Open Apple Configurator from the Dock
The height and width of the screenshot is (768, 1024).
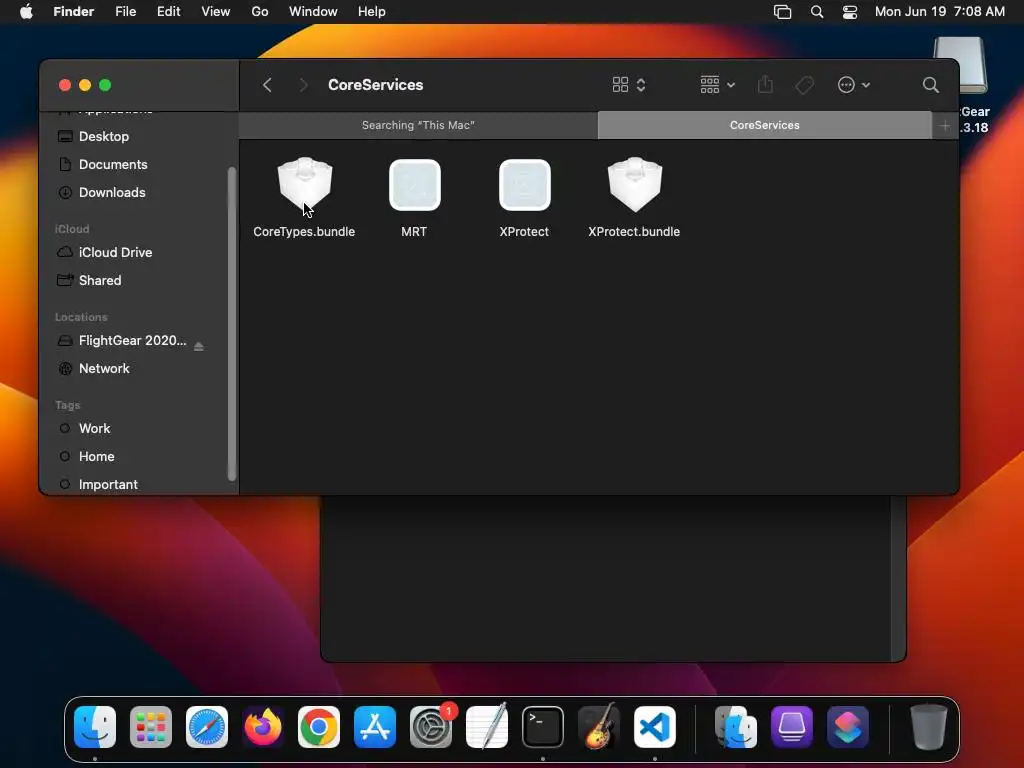click(792, 727)
